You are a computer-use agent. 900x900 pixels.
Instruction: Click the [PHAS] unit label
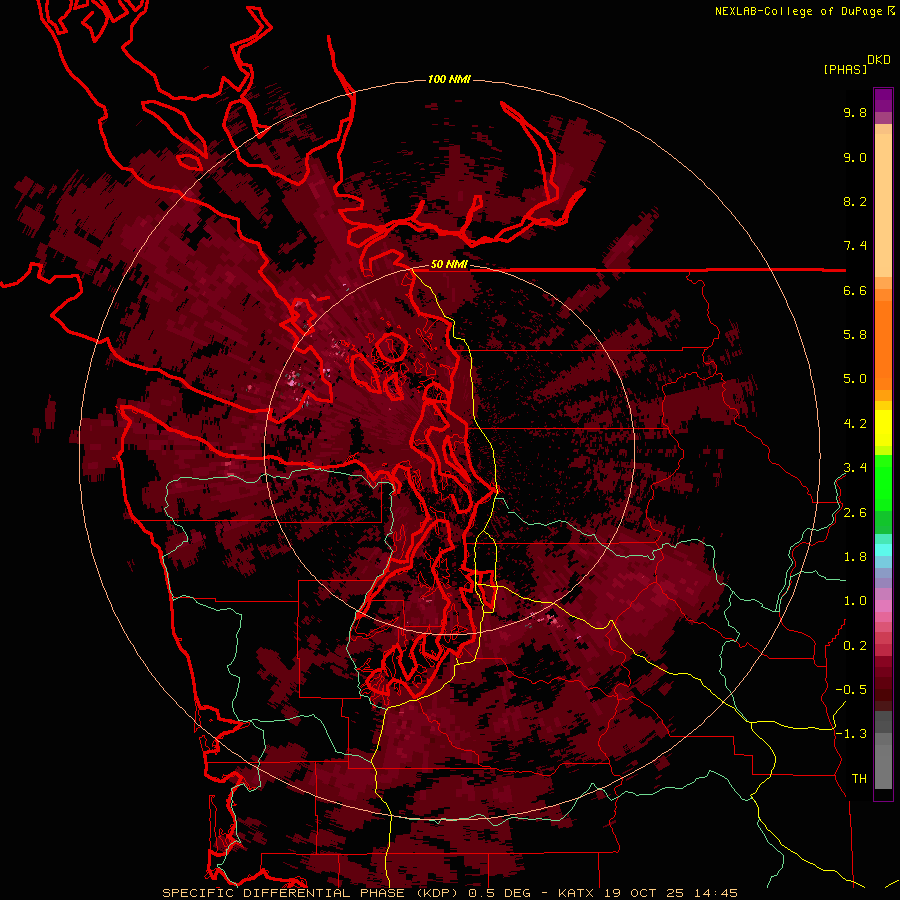point(845,70)
